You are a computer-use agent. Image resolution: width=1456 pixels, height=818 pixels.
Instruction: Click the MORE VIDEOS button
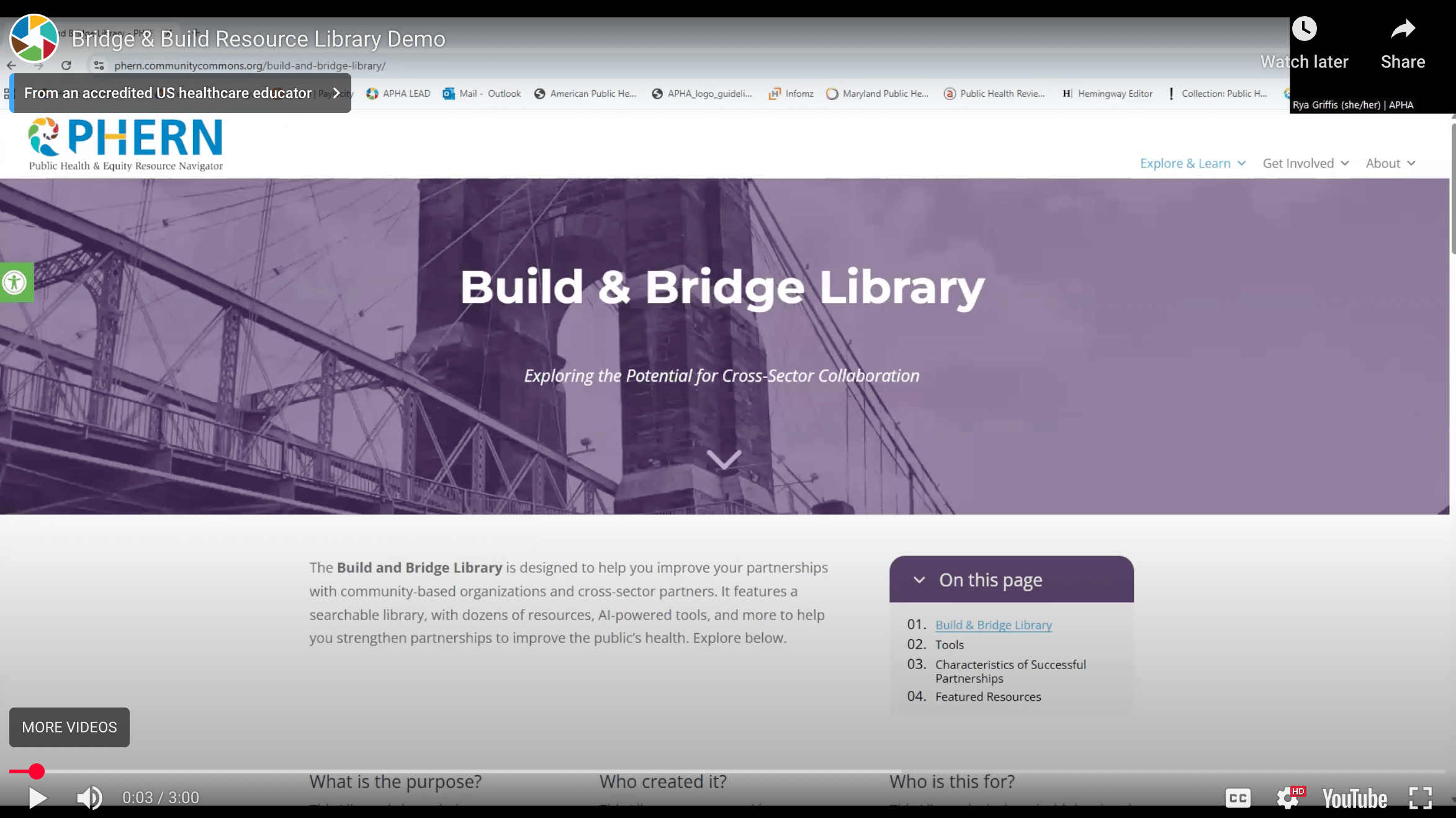click(x=70, y=727)
